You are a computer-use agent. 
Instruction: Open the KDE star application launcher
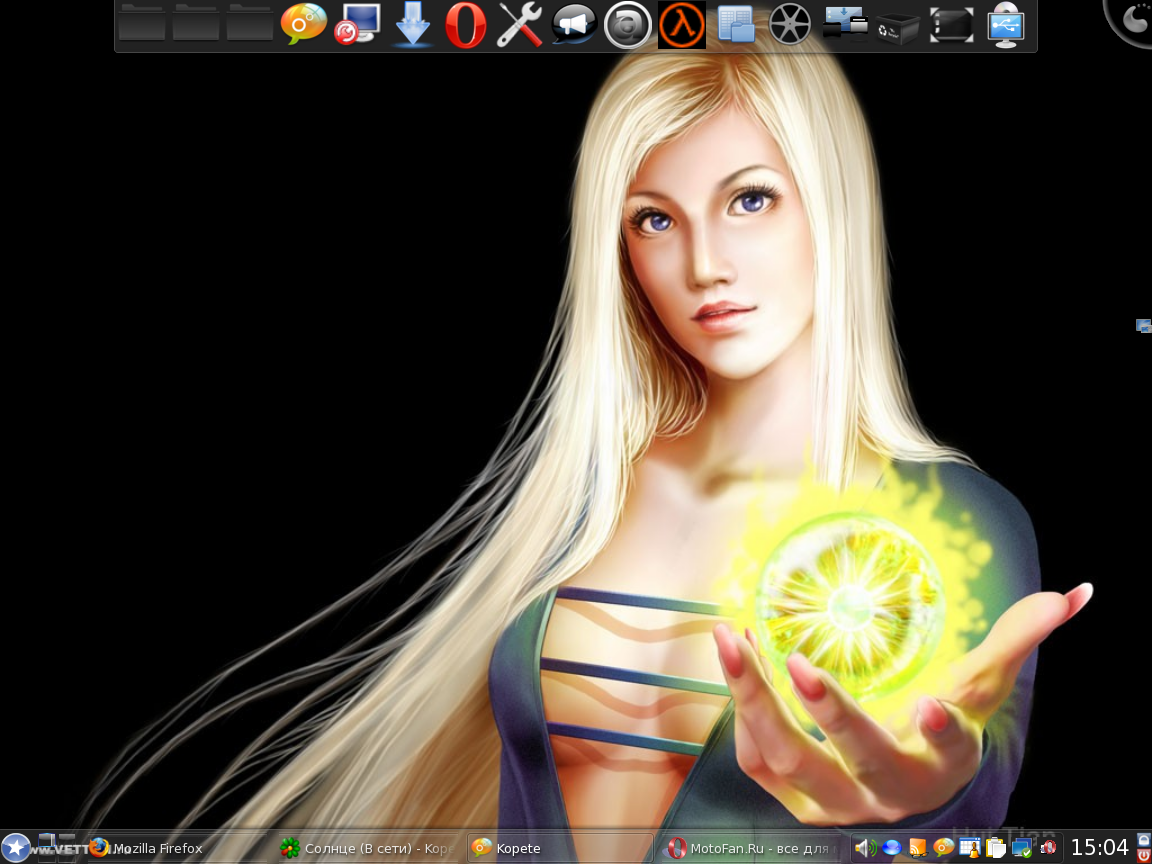[15, 848]
